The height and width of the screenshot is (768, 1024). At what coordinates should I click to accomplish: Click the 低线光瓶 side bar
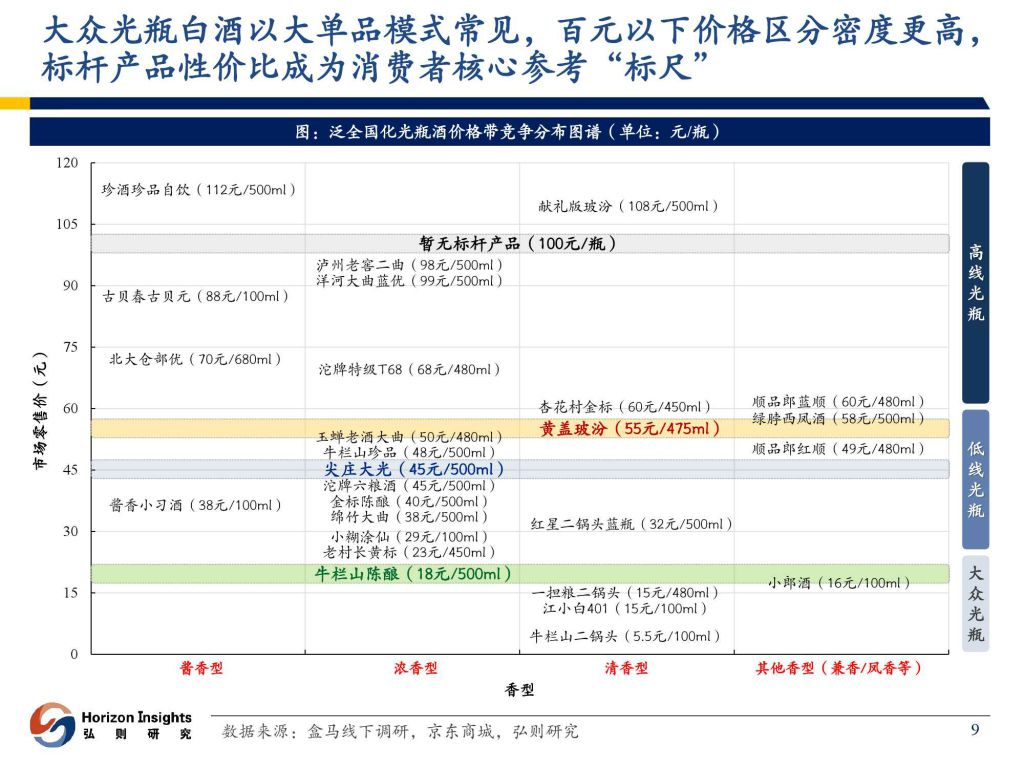click(975, 479)
